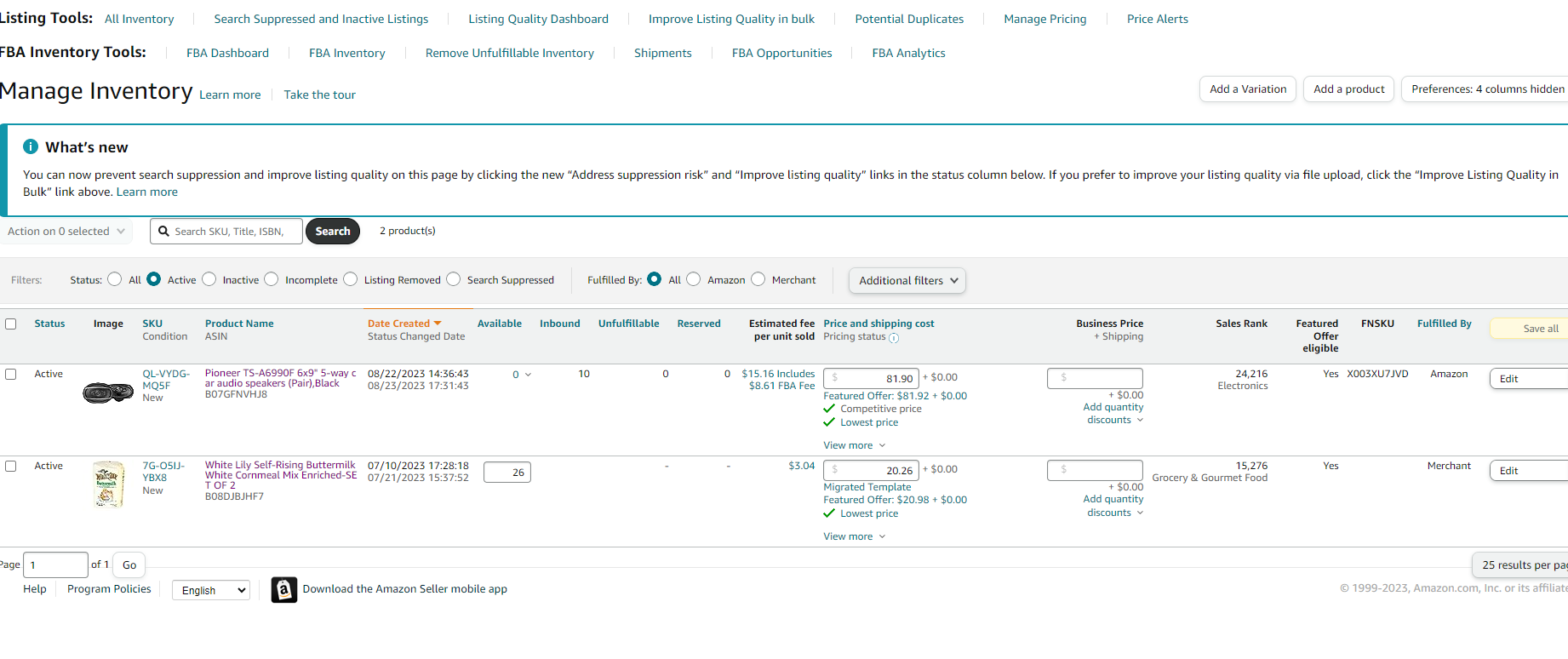The width and height of the screenshot is (1568, 659).
Task: Select the Pioneer speakers row checkbox
Action: pos(11,374)
